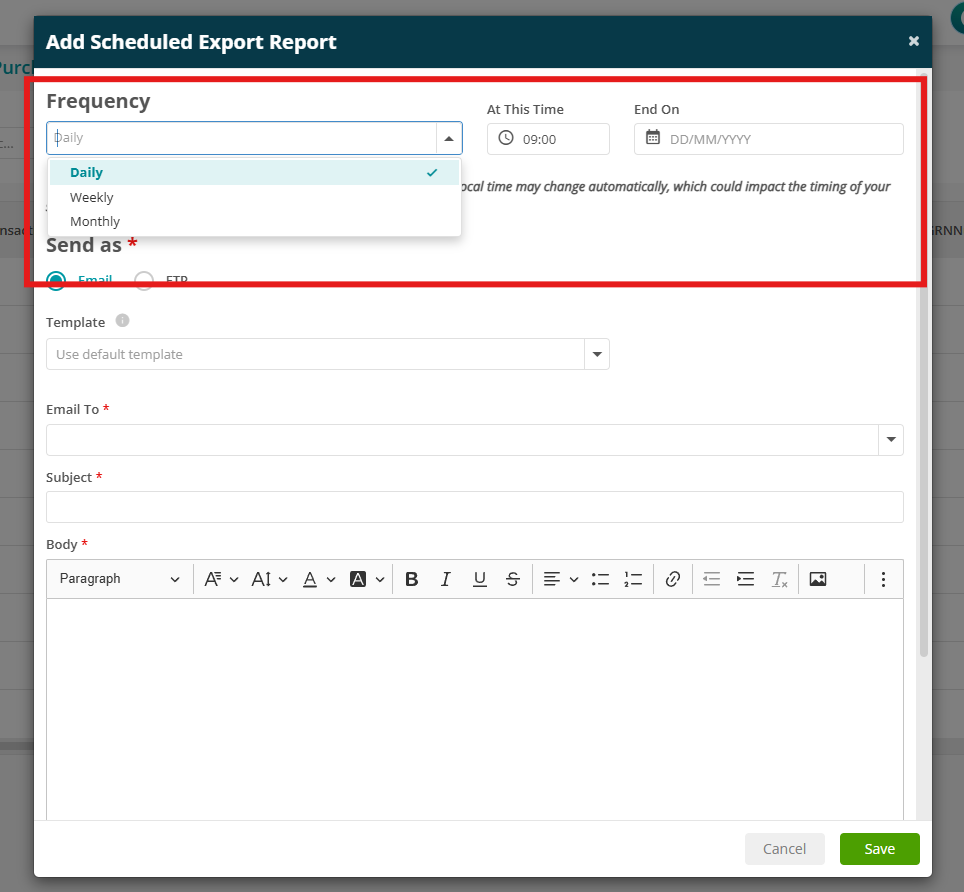The image size is (964, 892).
Task: Open the calendar icon for End On
Action: 653,138
